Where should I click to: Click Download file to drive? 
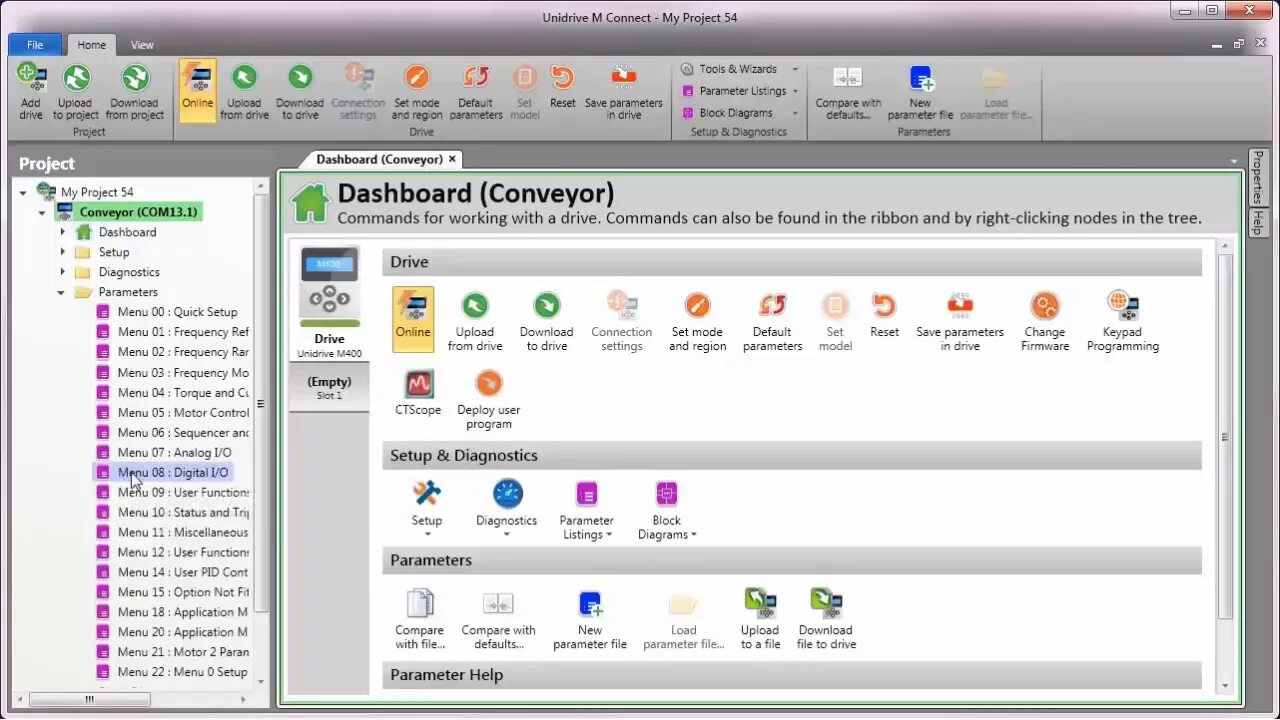click(x=826, y=619)
